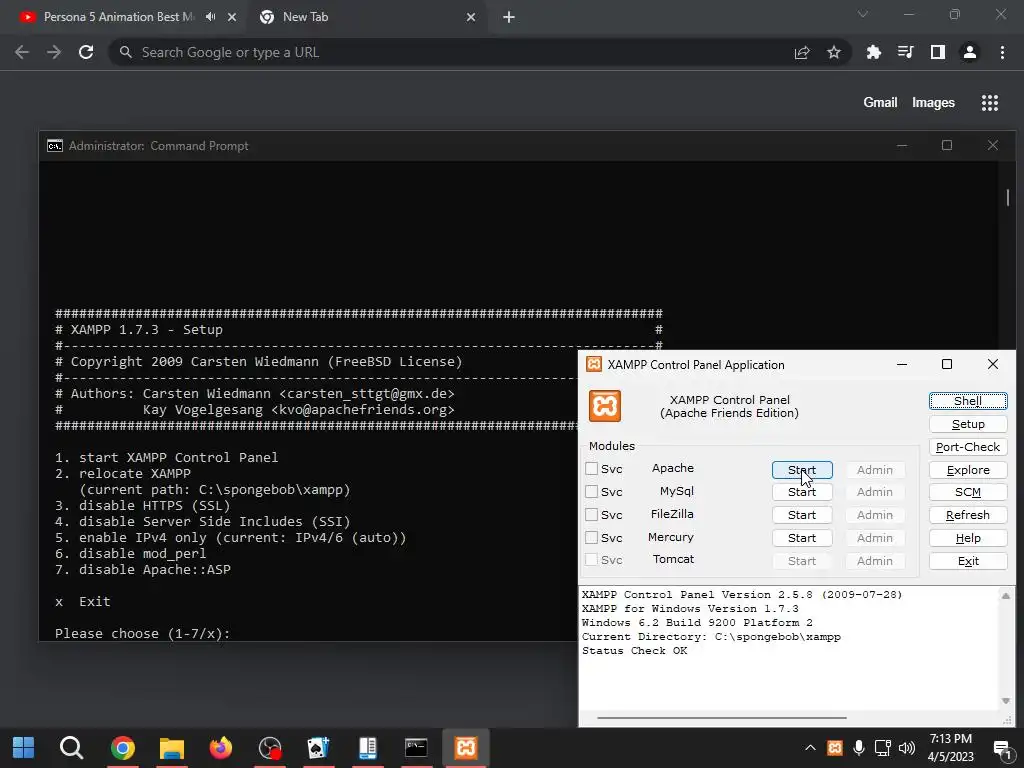Switch to the New Tab tab
Viewport: 1024px width, 768px height.
pyautogui.click(x=368, y=17)
